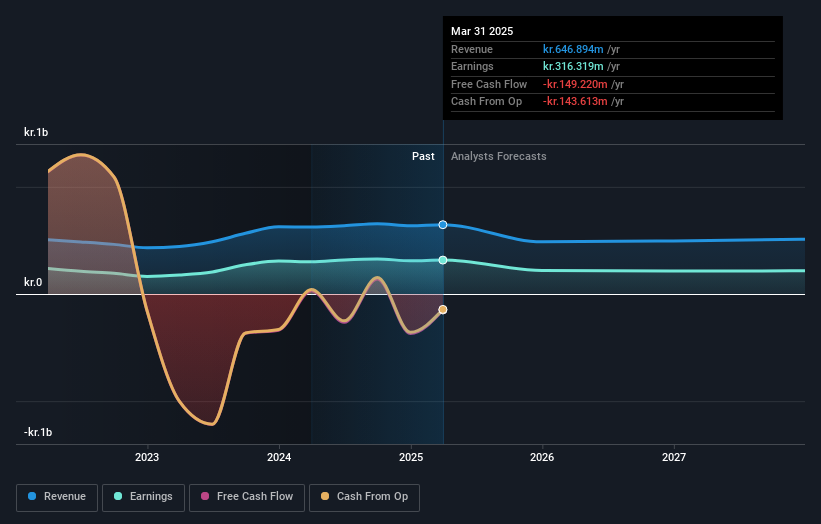The height and width of the screenshot is (524, 821).
Task: Click the Past label
Action: pyautogui.click(x=423, y=157)
